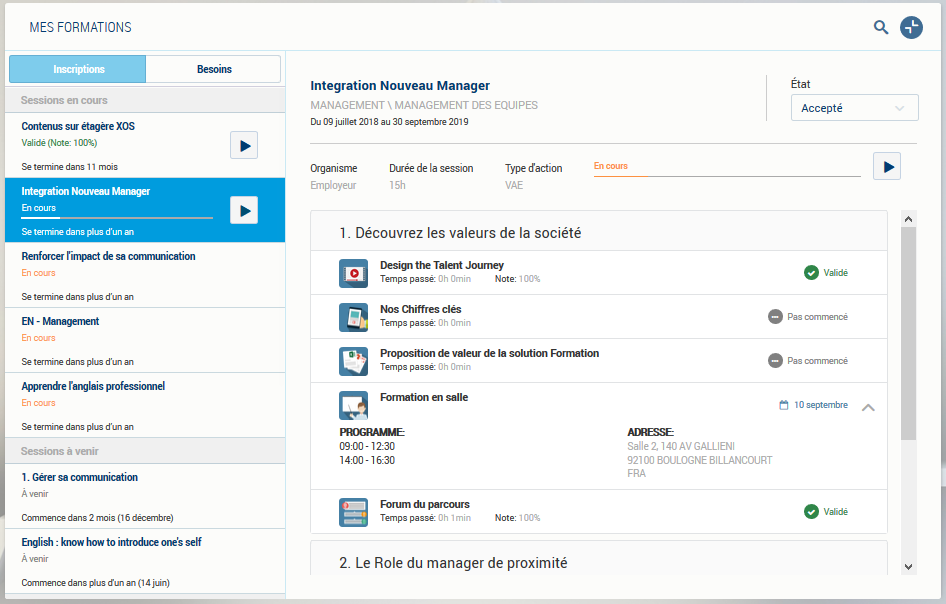946x604 pixels.
Task: Click the Pas commencé badge on Nos Chiffres clés
Action: coord(806,316)
